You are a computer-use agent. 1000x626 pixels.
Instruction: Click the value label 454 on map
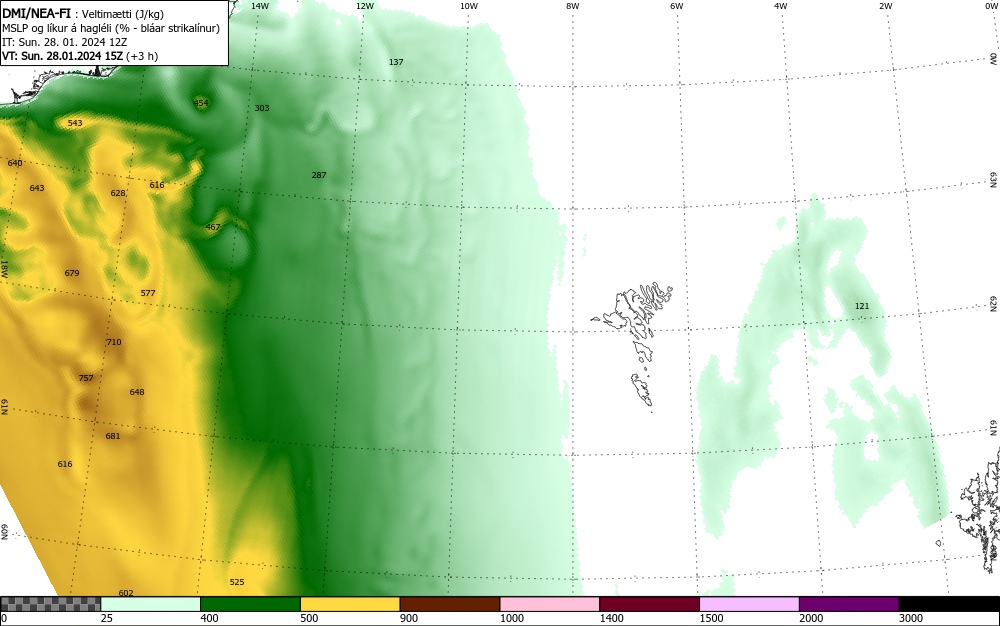[201, 103]
